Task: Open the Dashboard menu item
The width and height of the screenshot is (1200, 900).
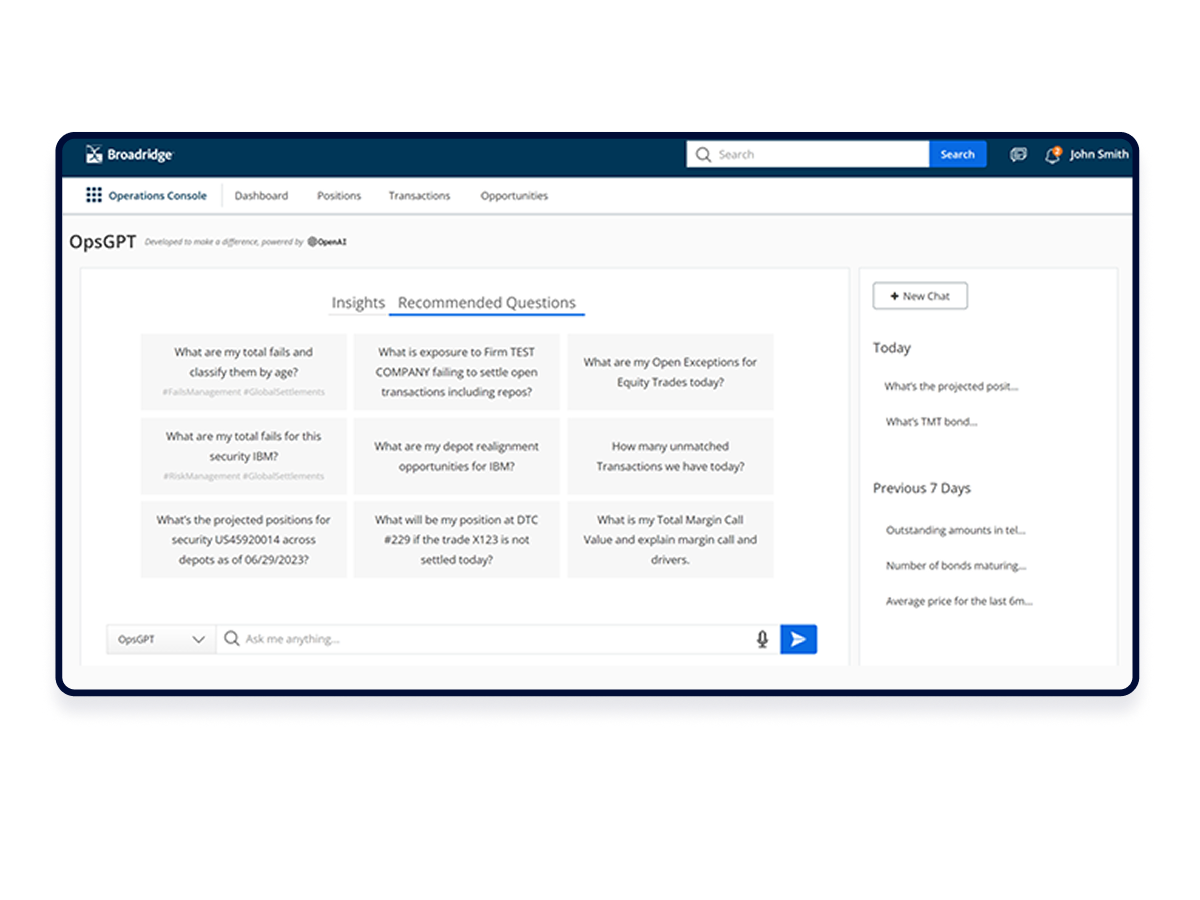Action: (x=261, y=196)
